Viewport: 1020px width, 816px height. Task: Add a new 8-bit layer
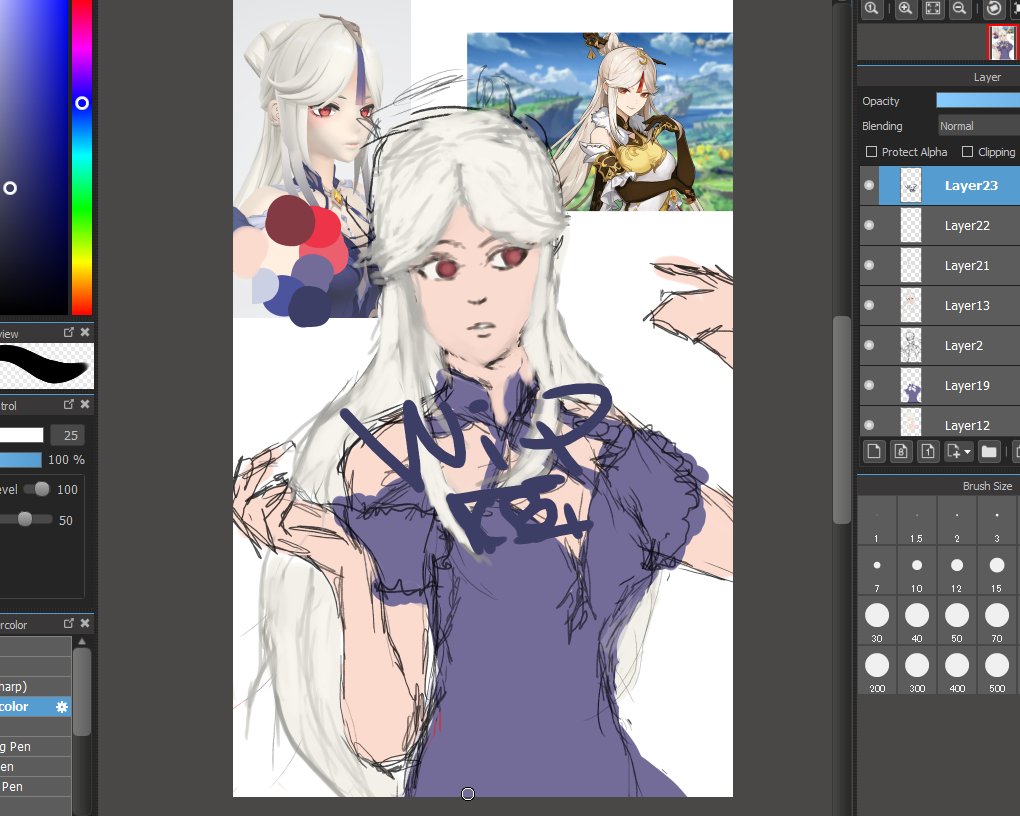point(901,451)
